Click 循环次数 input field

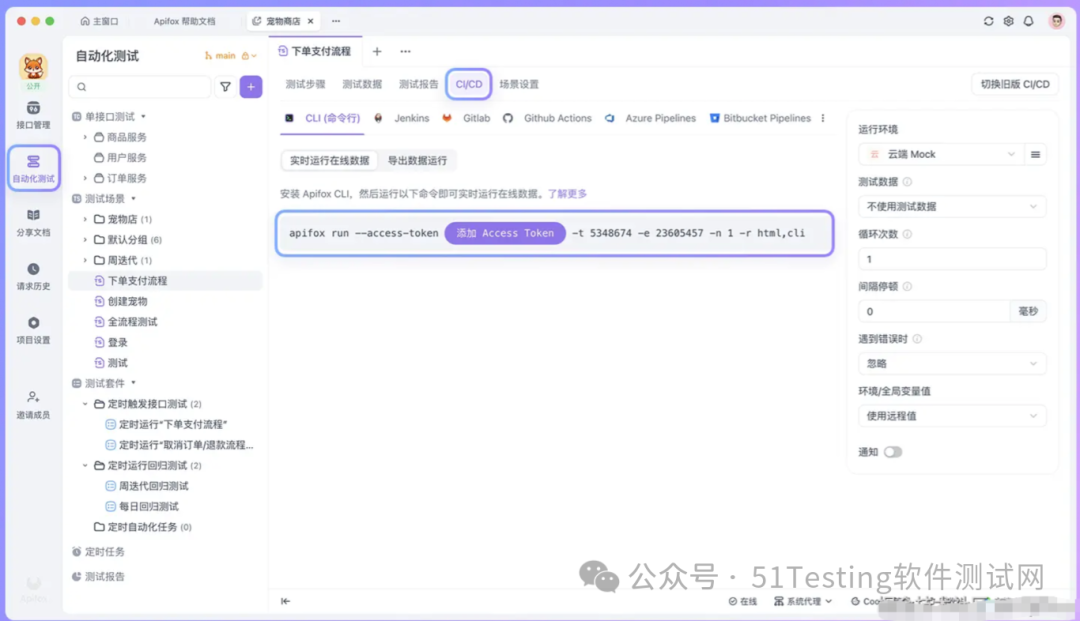[951, 259]
